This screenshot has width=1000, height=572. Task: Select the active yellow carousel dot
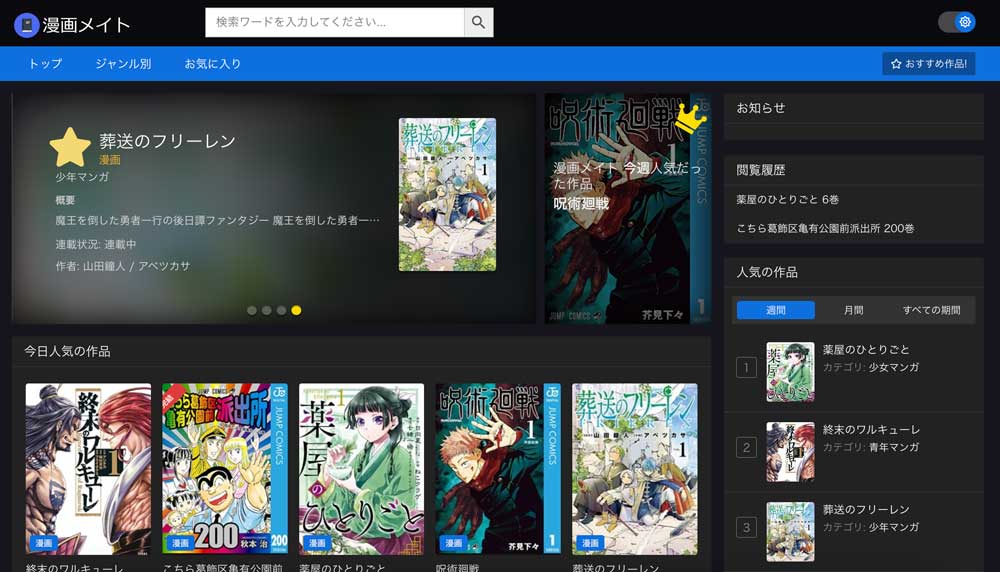[296, 310]
